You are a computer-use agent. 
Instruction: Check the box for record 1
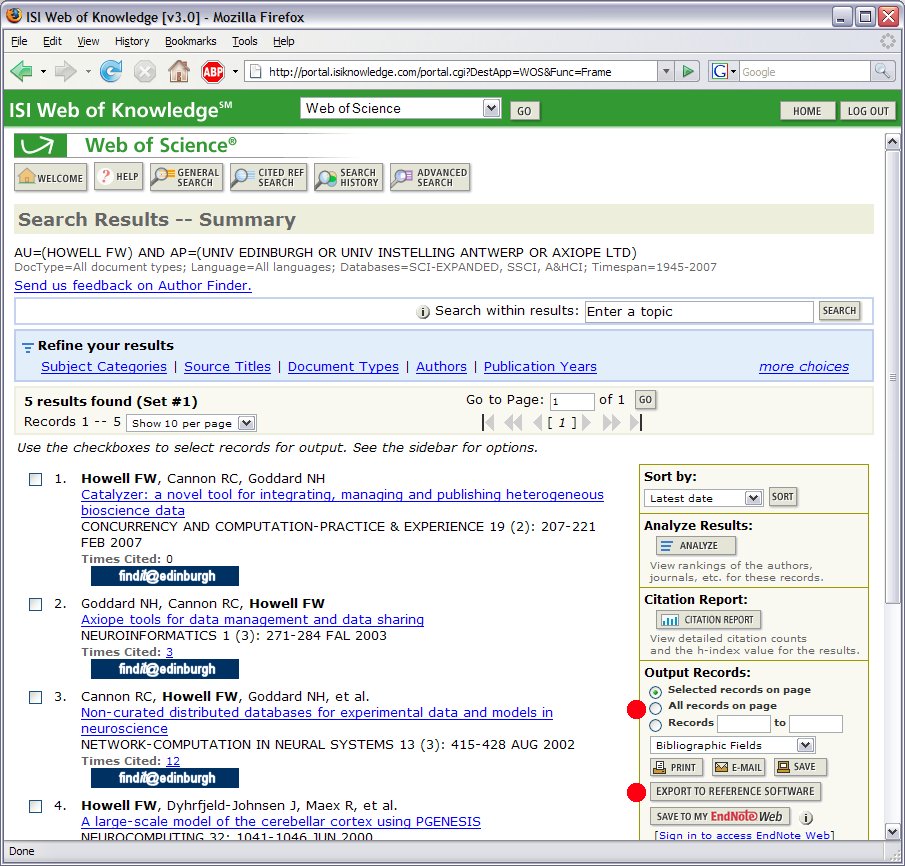coord(35,480)
